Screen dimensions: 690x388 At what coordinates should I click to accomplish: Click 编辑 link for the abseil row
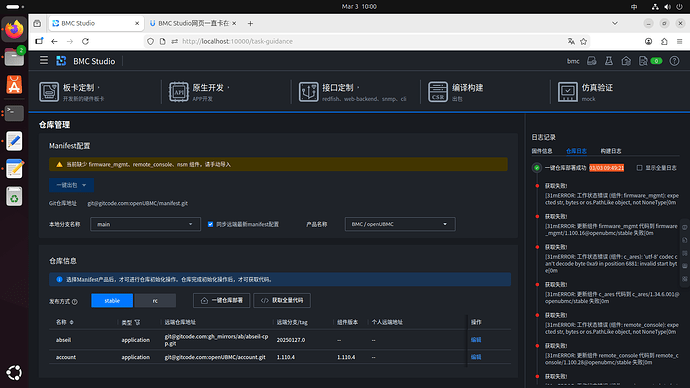pos(476,340)
